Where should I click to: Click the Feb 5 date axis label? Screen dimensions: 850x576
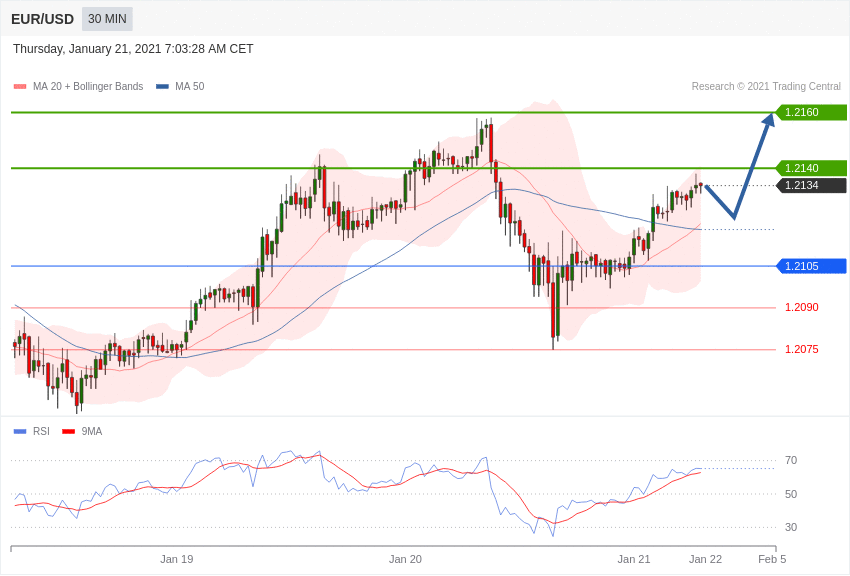pyautogui.click(x=772, y=559)
